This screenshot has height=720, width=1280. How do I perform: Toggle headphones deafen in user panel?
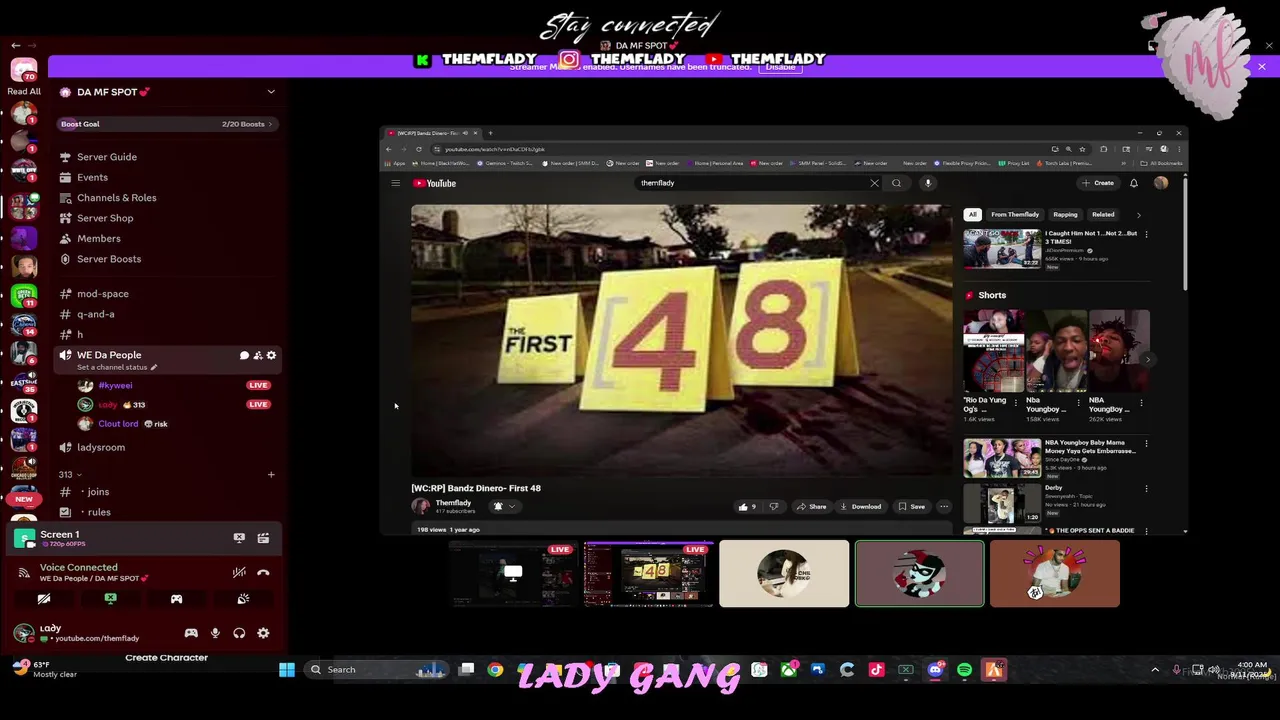pyautogui.click(x=239, y=633)
